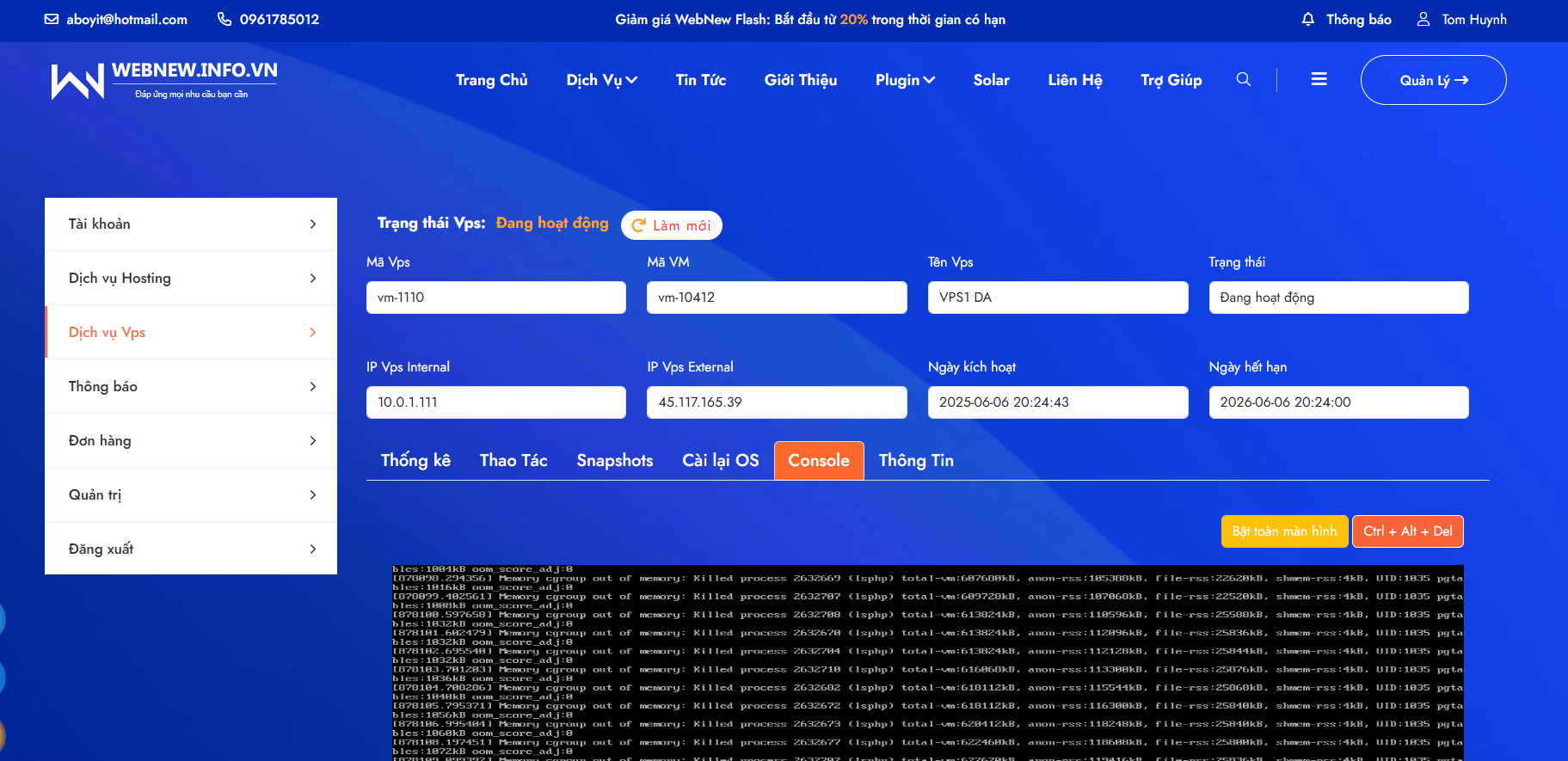Click the refresh icon in Làm mới
The image size is (1568, 761).
click(638, 225)
